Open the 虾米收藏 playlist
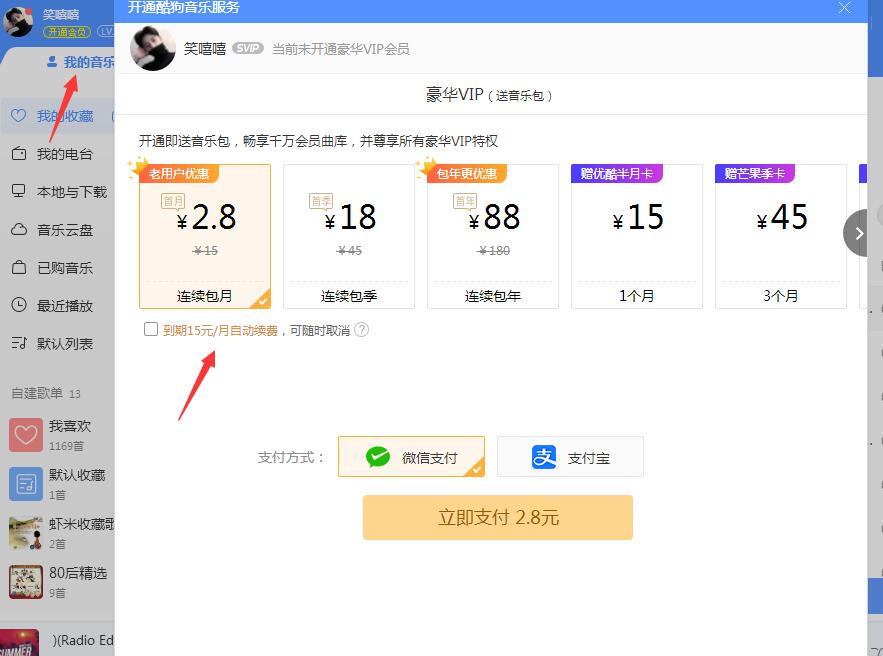The height and width of the screenshot is (656, 883). coord(58,533)
